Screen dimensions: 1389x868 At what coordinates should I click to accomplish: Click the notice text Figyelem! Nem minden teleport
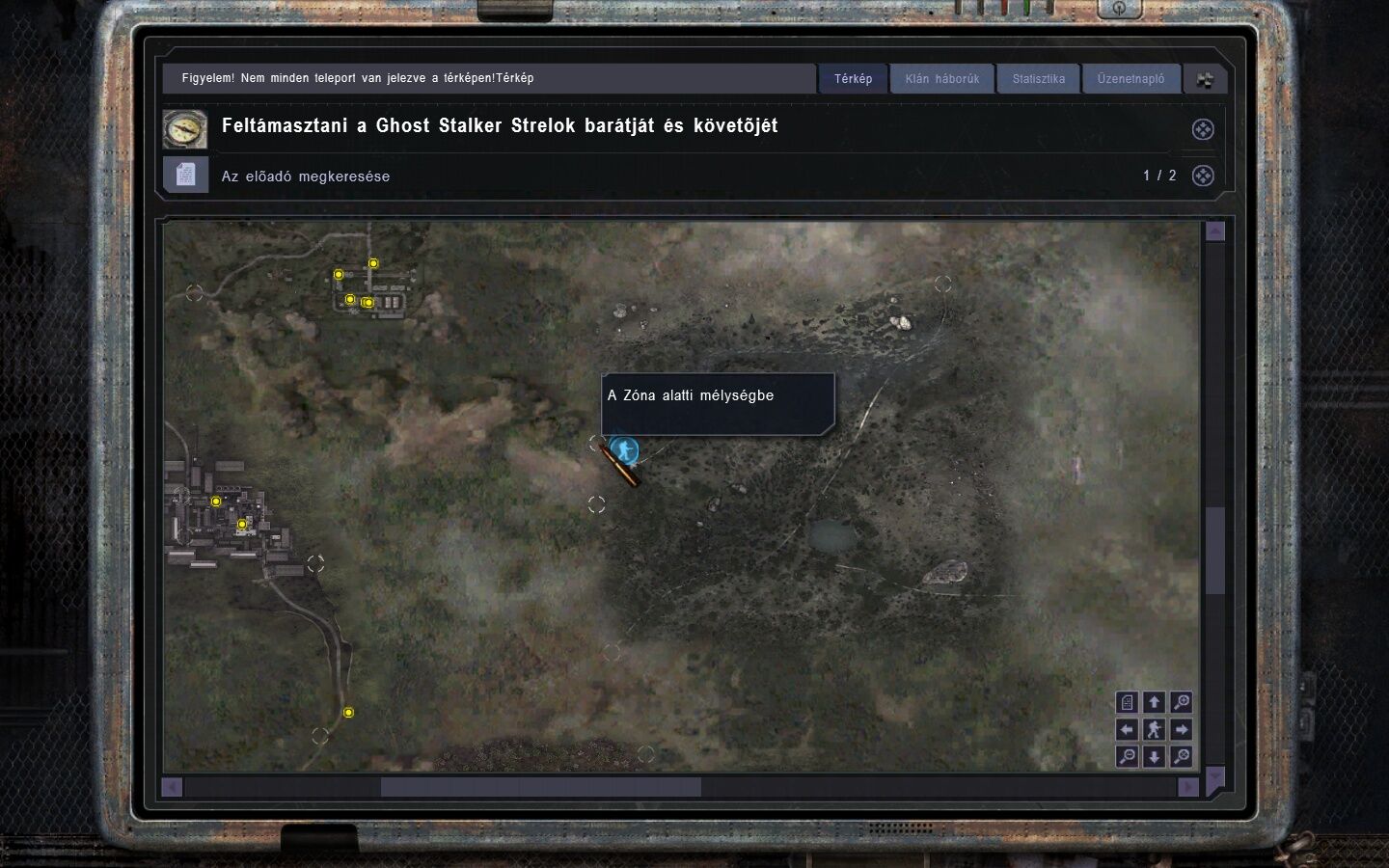(358, 78)
